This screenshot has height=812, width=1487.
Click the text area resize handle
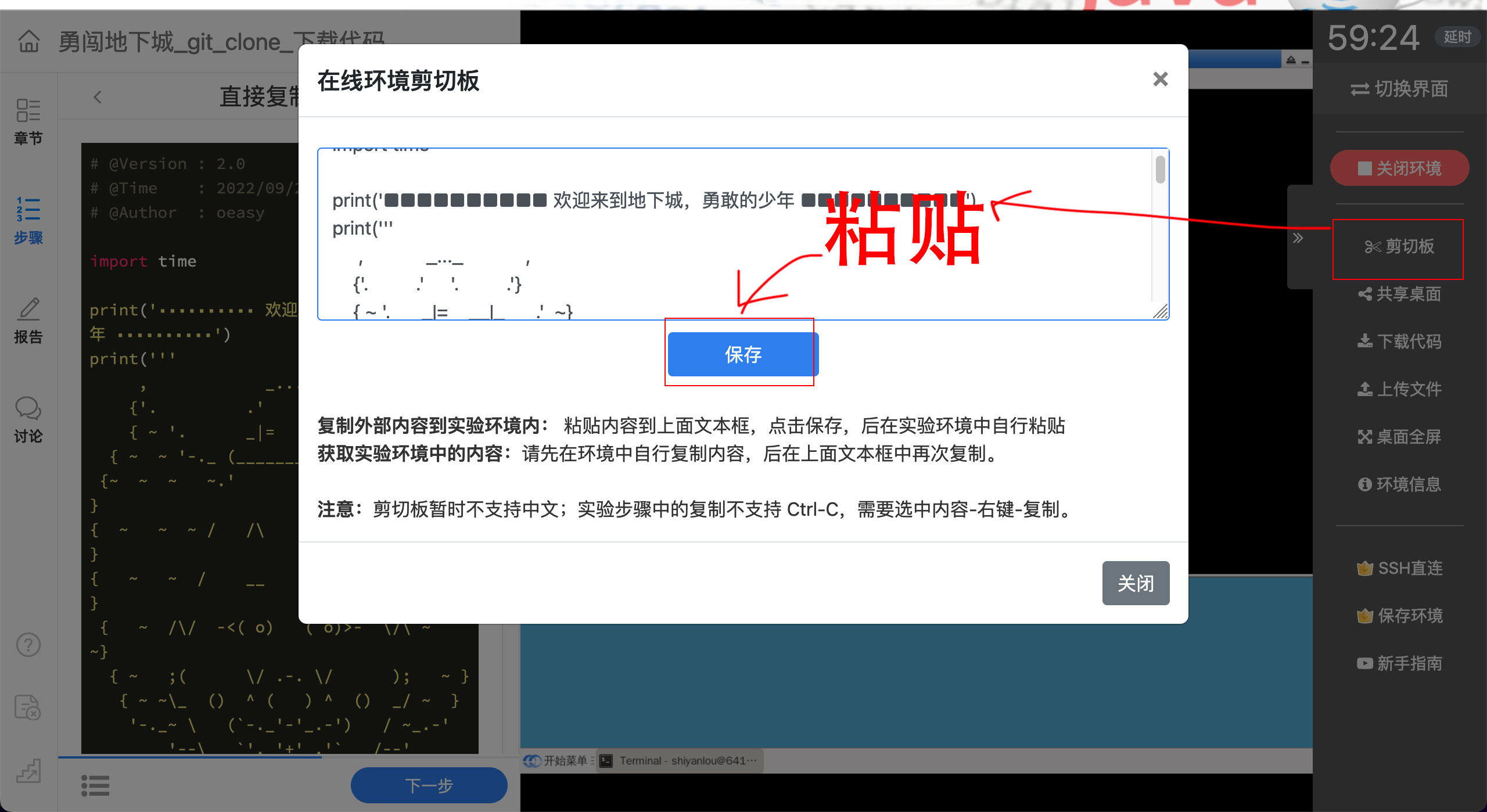click(x=1161, y=312)
